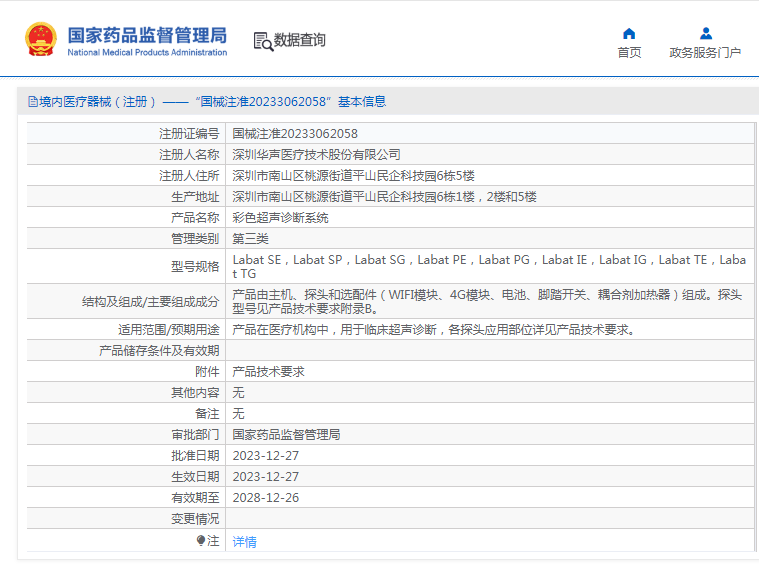Click the 批准日期 label
This screenshot has width=759, height=572.
point(195,456)
